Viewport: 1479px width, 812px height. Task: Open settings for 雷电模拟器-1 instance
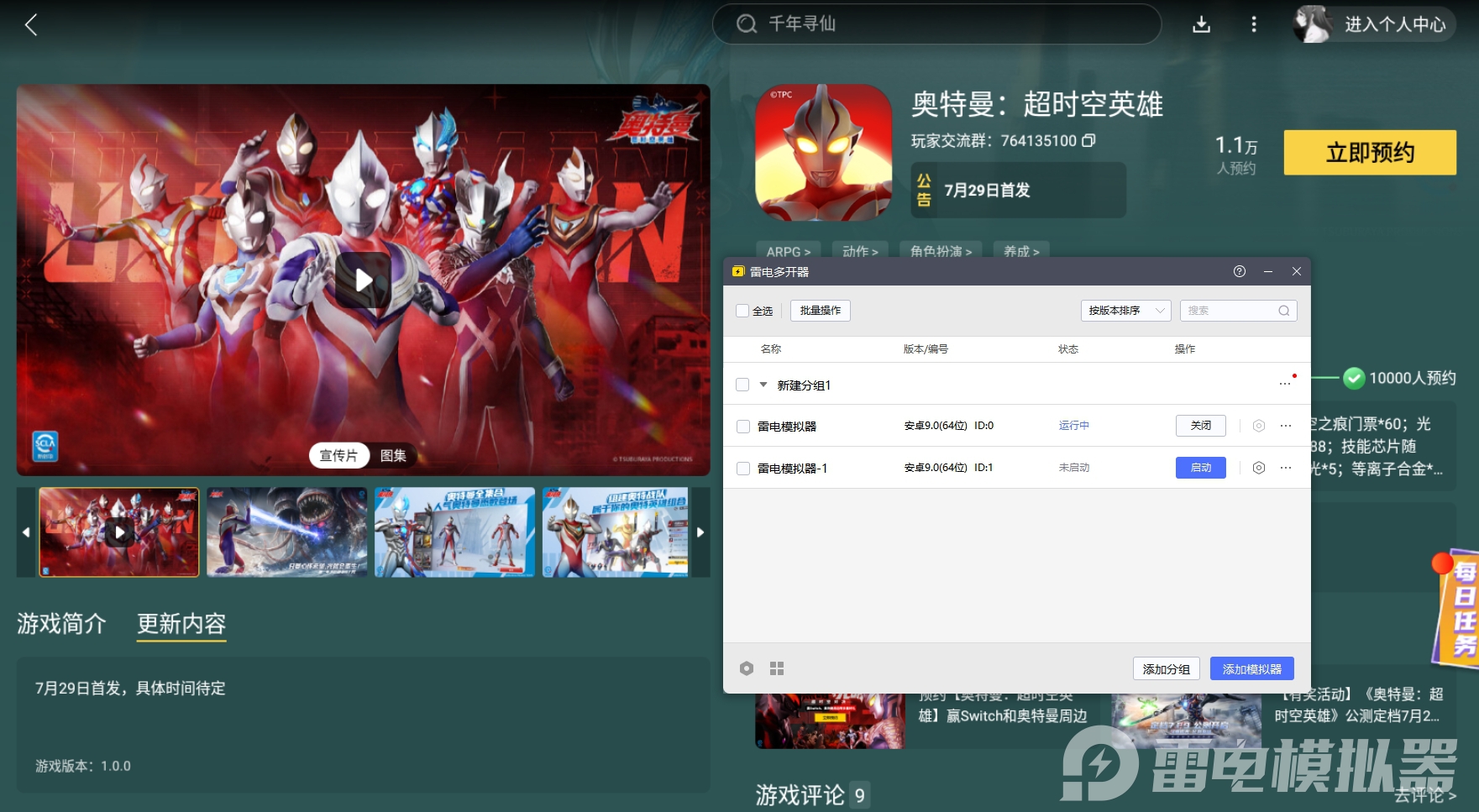pyautogui.click(x=1258, y=468)
